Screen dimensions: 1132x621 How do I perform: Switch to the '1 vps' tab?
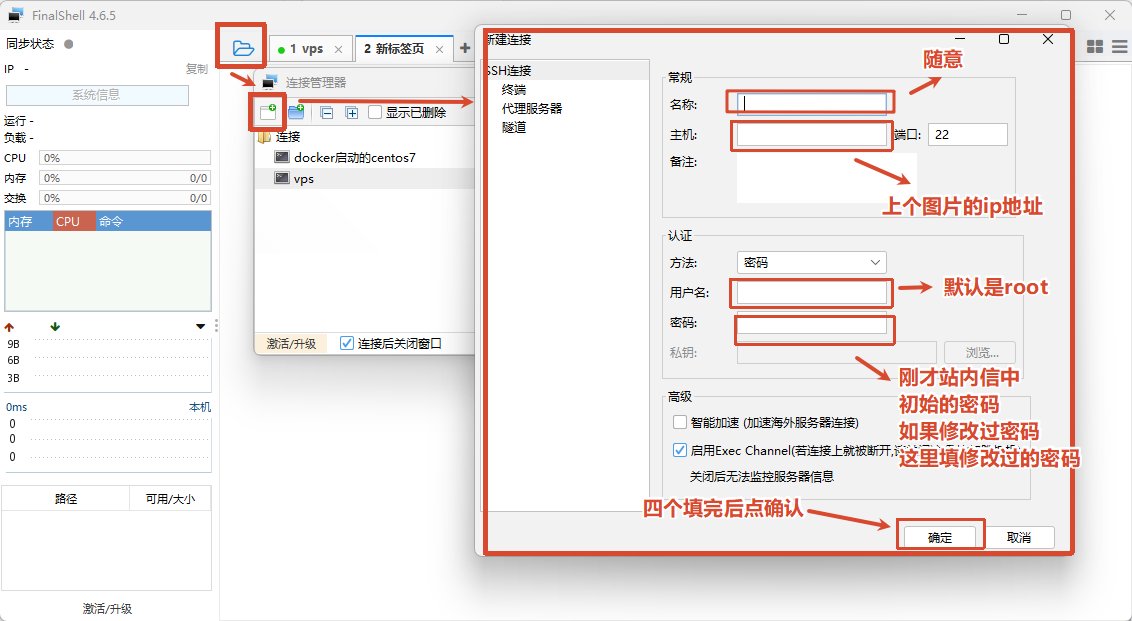310,48
